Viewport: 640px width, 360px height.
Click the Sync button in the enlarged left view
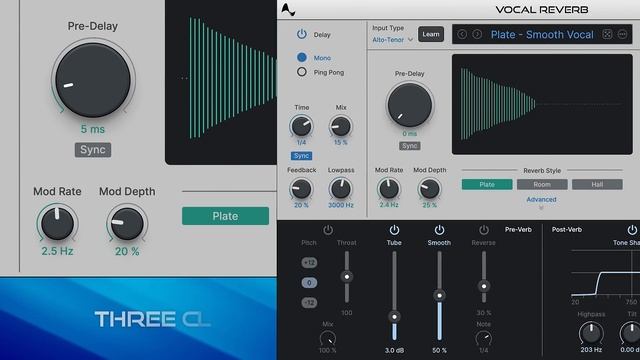(x=93, y=150)
